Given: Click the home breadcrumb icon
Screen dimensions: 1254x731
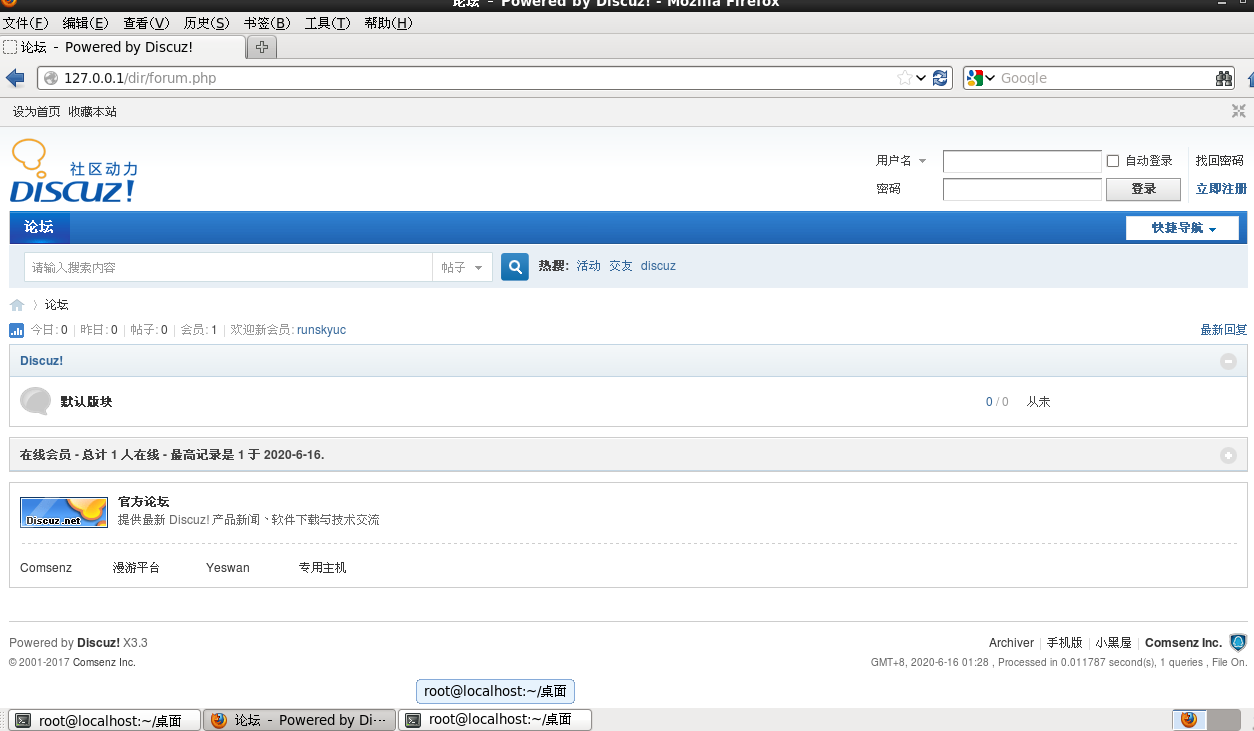Looking at the screenshot, I should tap(17, 305).
